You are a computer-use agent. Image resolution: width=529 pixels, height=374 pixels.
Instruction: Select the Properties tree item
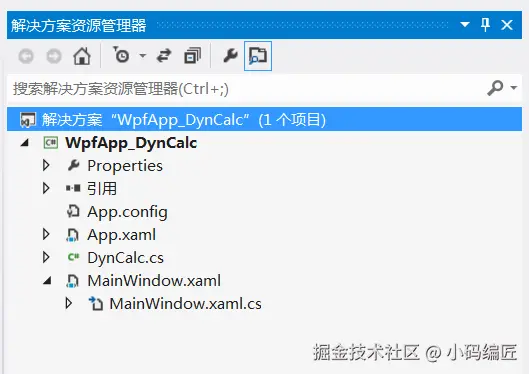coord(125,166)
